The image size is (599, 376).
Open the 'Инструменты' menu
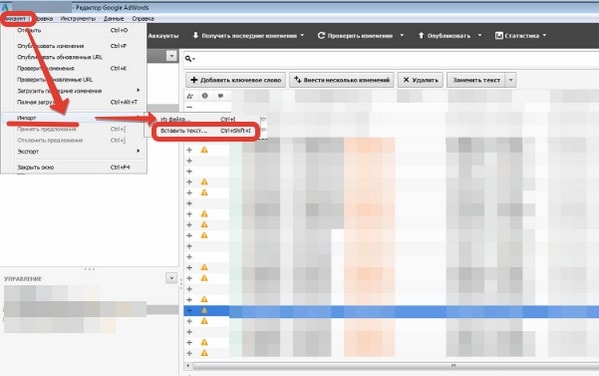tap(78, 18)
